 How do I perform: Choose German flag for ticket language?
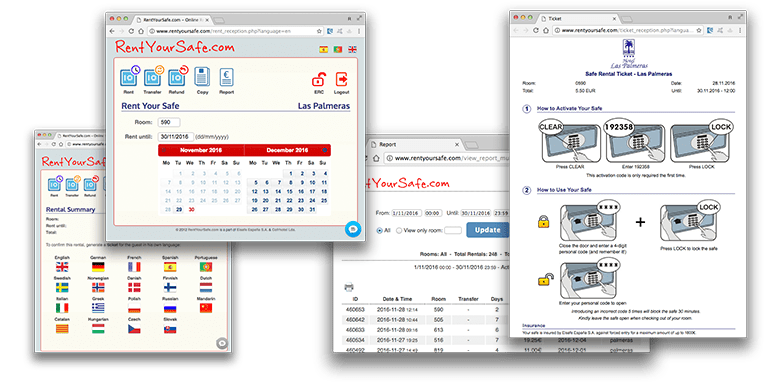(98, 267)
